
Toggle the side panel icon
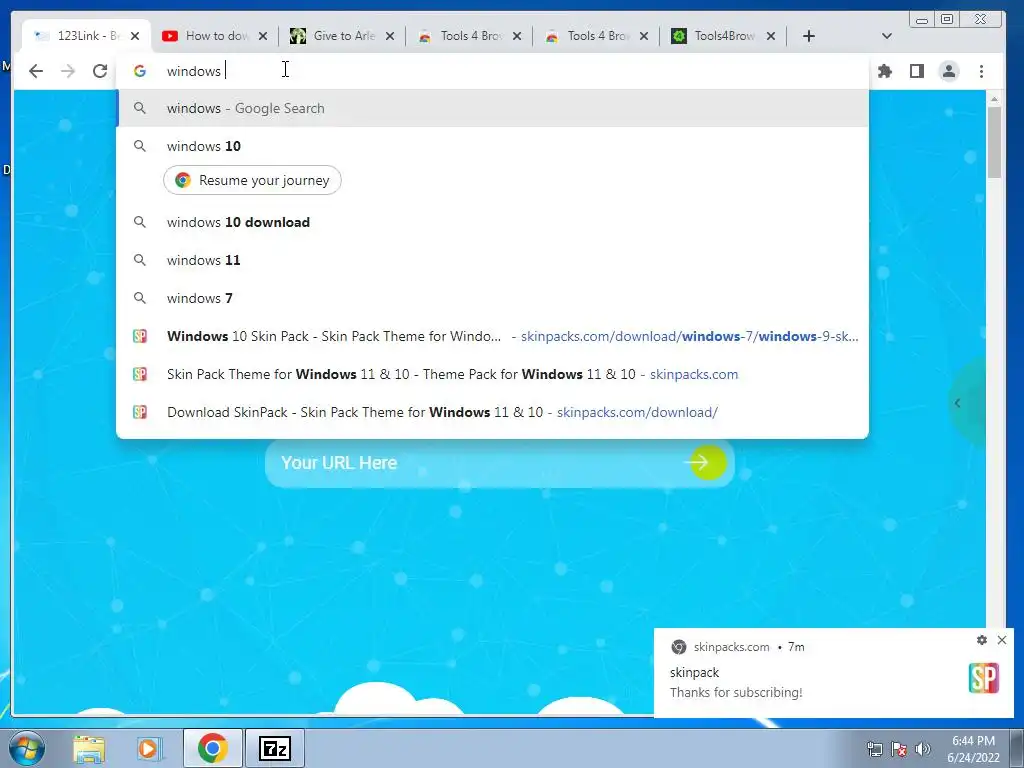pyautogui.click(x=917, y=71)
